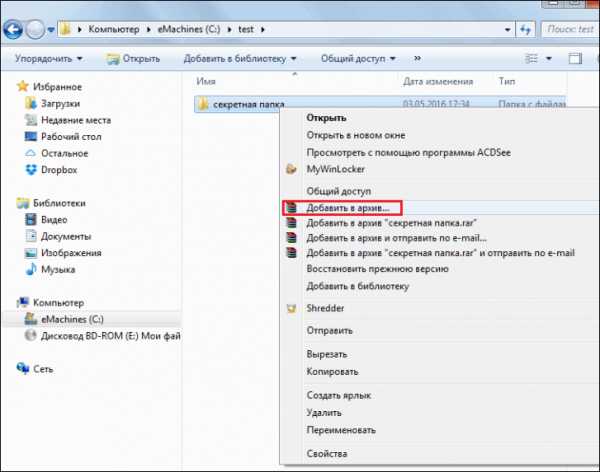The image size is (600, 472).
Task: Refresh the folder with the refresh icon
Action: pos(526,29)
